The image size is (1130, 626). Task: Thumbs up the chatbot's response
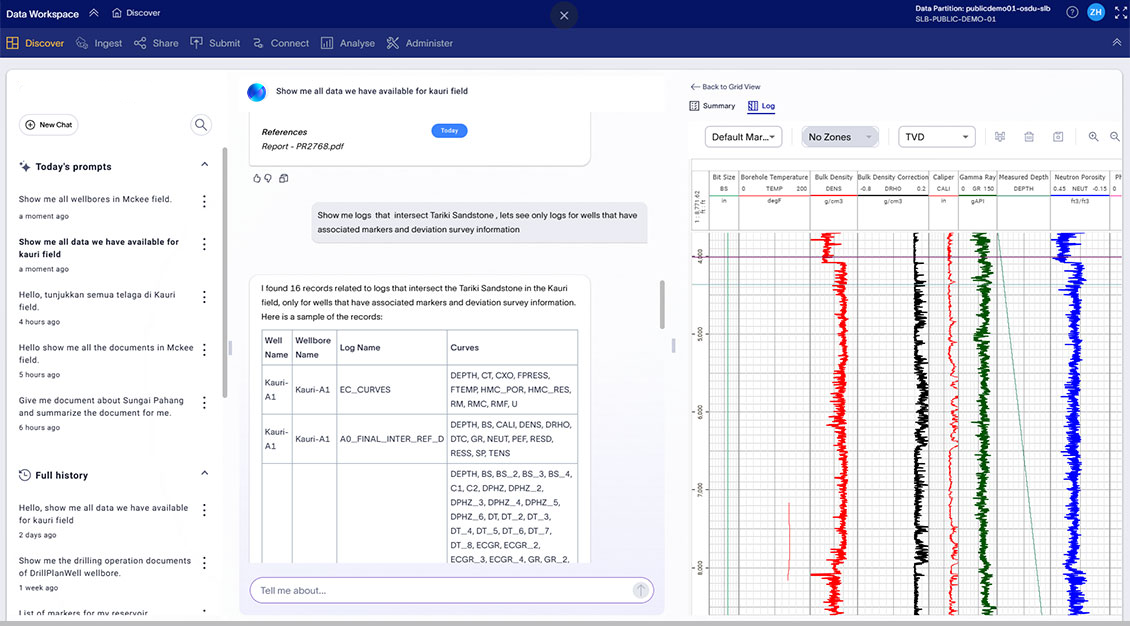(x=257, y=178)
